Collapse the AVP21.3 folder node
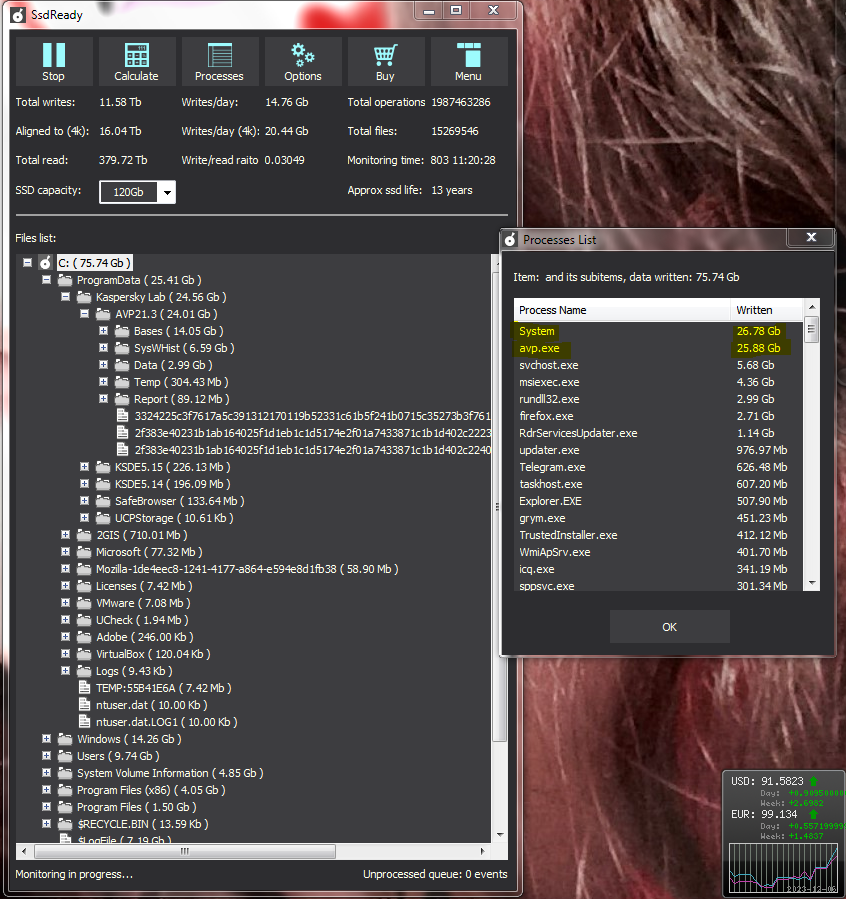This screenshot has height=899, width=846. coord(85,314)
